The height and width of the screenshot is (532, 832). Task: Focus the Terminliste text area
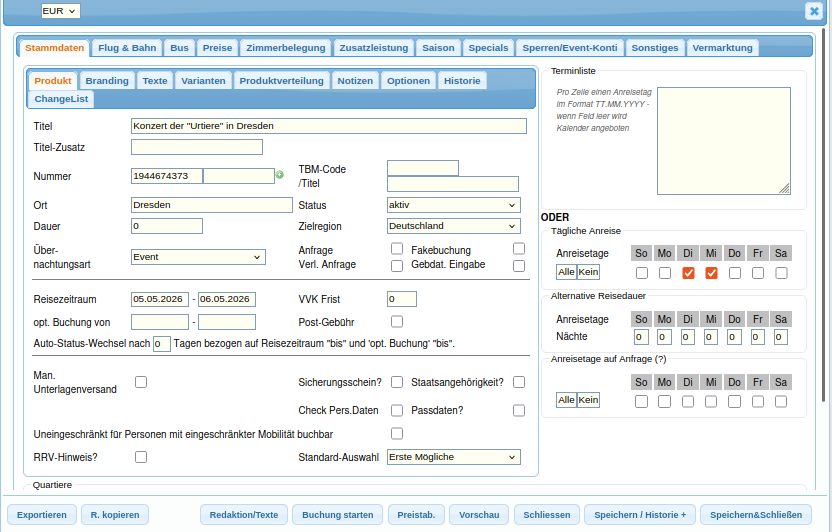click(x=723, y=140)
